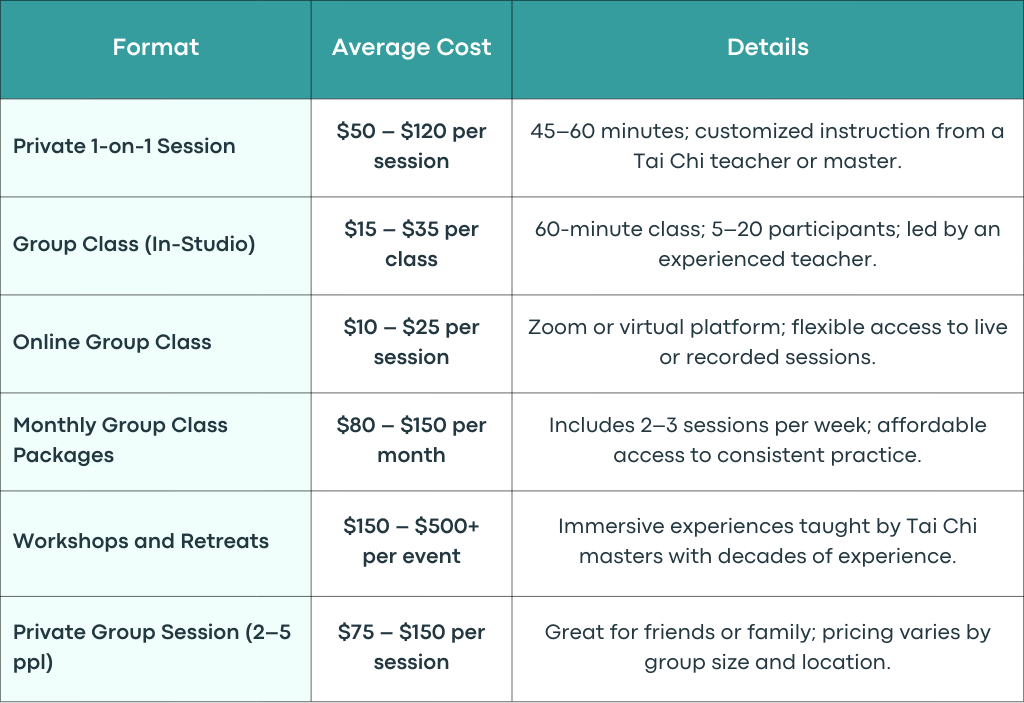Viewport: 1024px width, 703px height.
Task: Click the $15 – $35 per class price
Action: [x=411, y=244]
